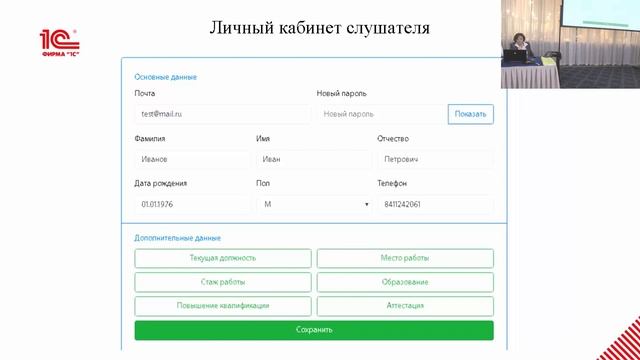Click the Телефон label
The width and height of the screenshot is (640, 360).
(392, 184)
